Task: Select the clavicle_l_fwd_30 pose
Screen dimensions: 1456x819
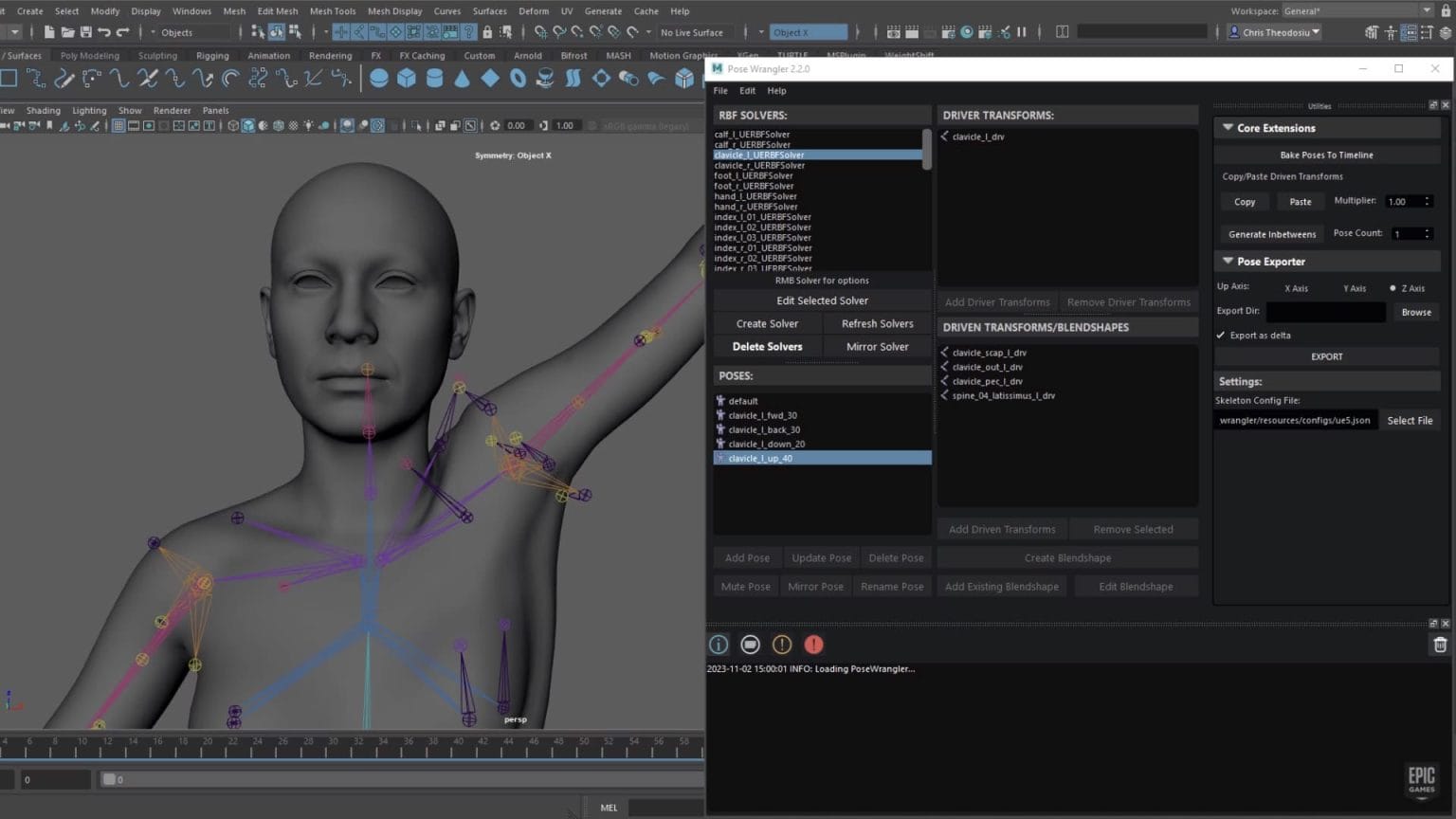Action: point(762,415)
